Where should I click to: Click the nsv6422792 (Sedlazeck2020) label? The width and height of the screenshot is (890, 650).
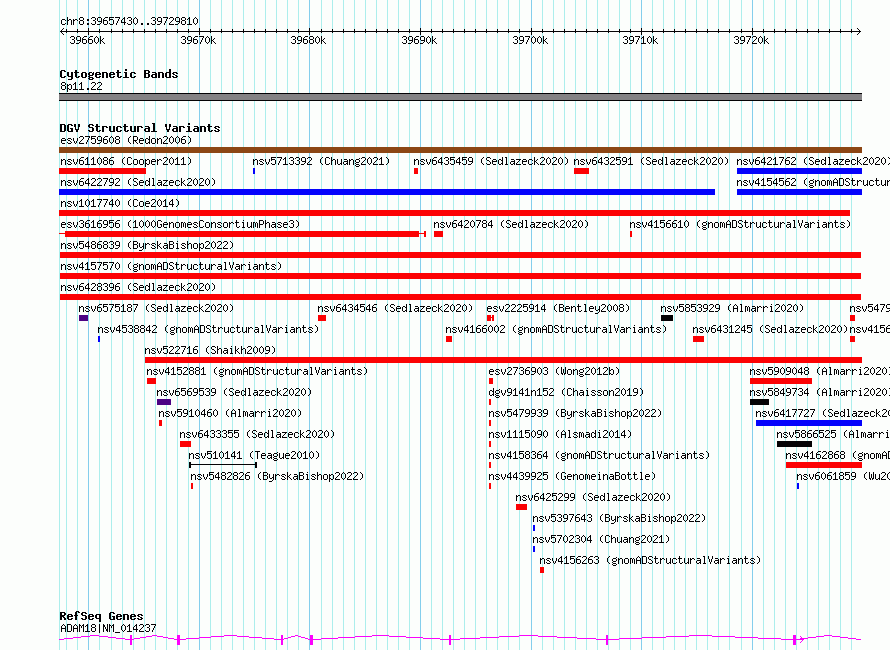pos(138,182)
